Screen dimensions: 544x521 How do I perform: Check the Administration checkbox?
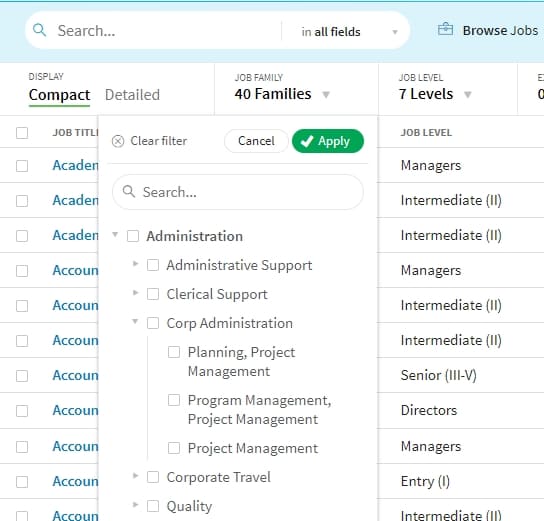pos(133,236)
